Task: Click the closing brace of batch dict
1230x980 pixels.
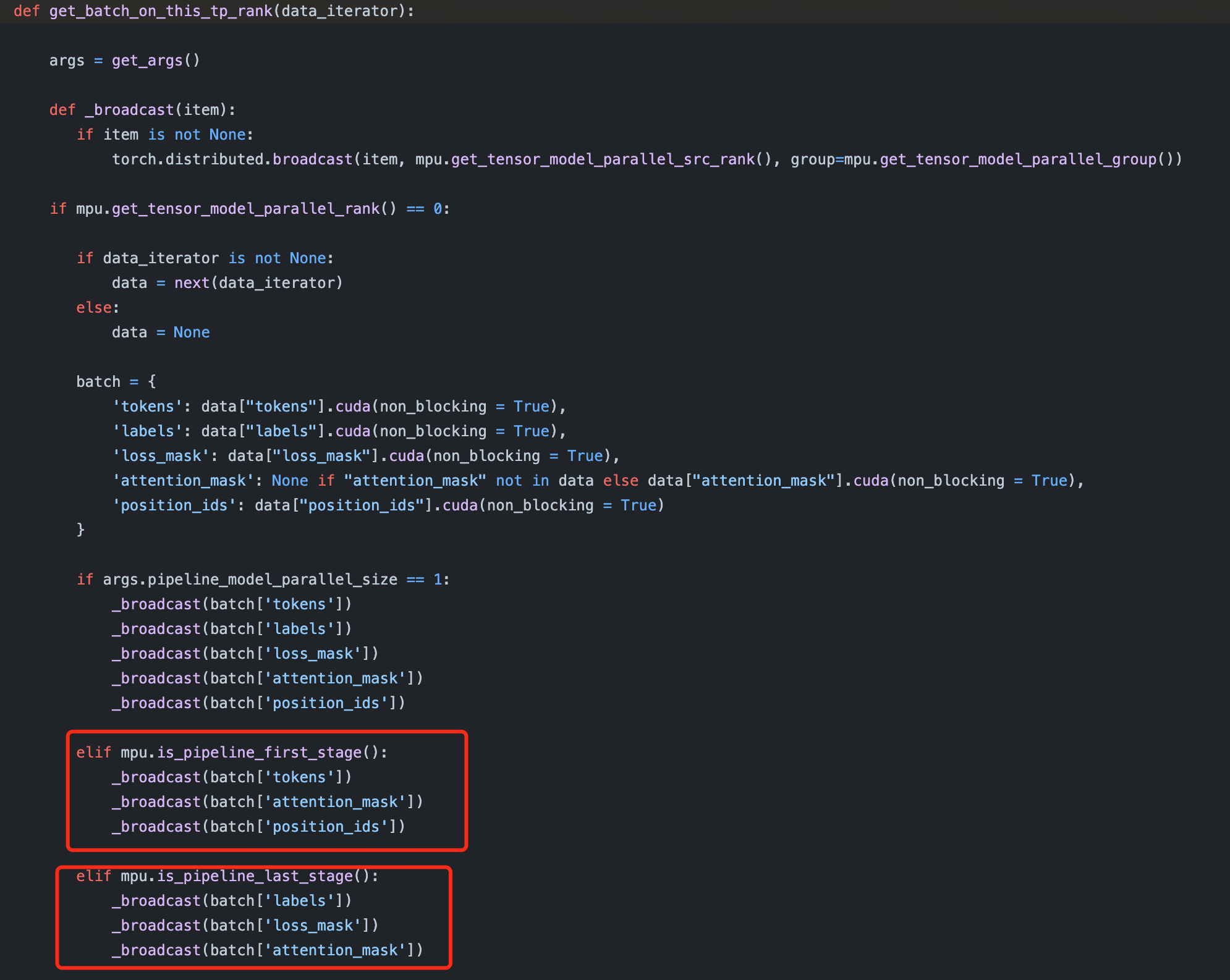Action: pos(80,530)
